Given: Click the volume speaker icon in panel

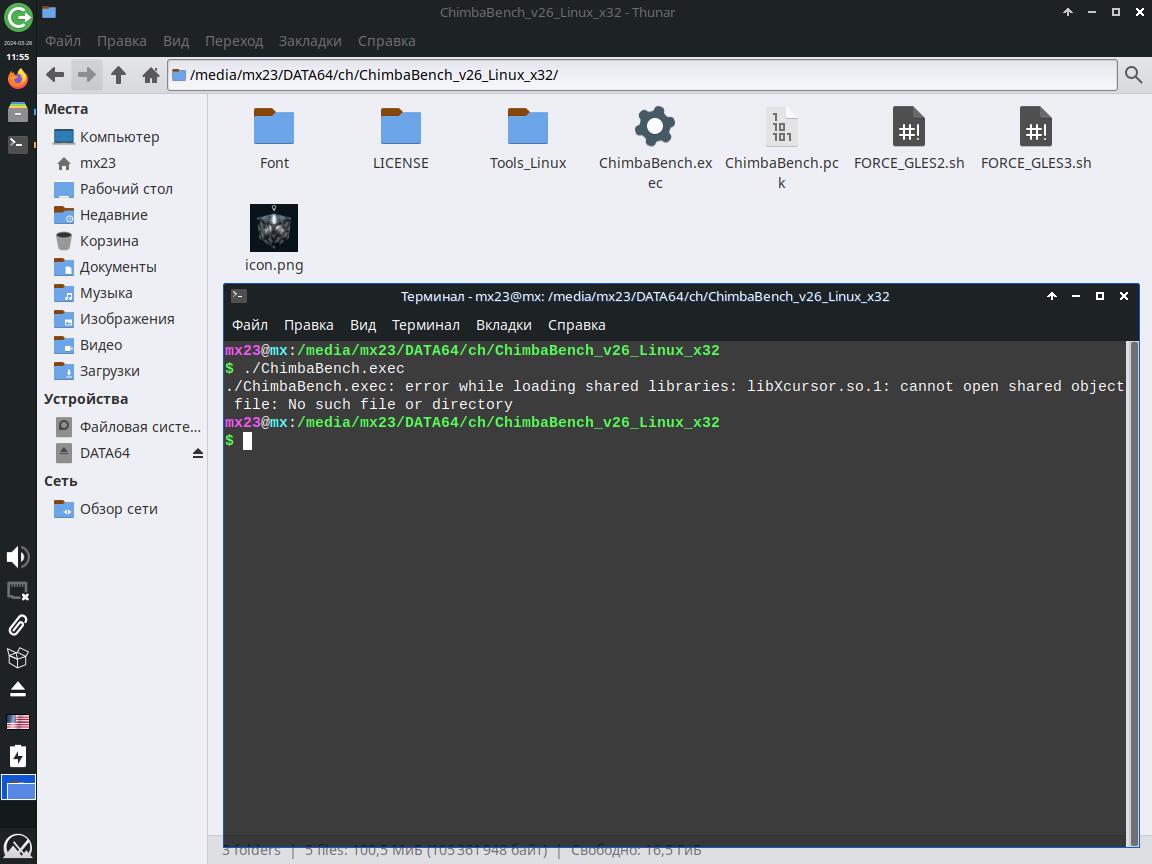Looking at the screenshot, I should tap(17, 557).
